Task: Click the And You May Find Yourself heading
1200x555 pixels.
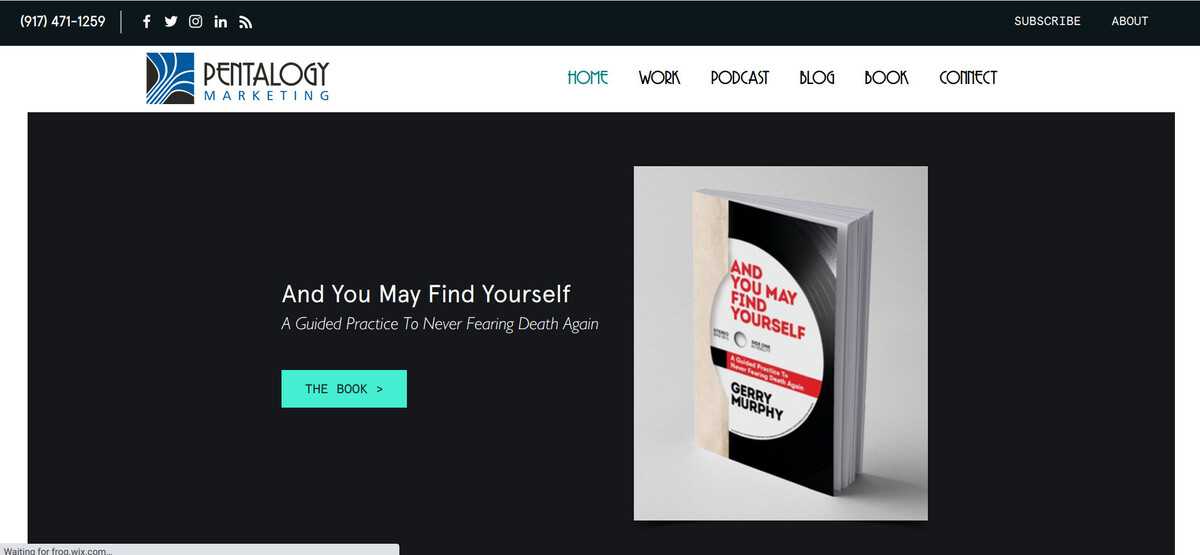Action: [x=426, y=294]
